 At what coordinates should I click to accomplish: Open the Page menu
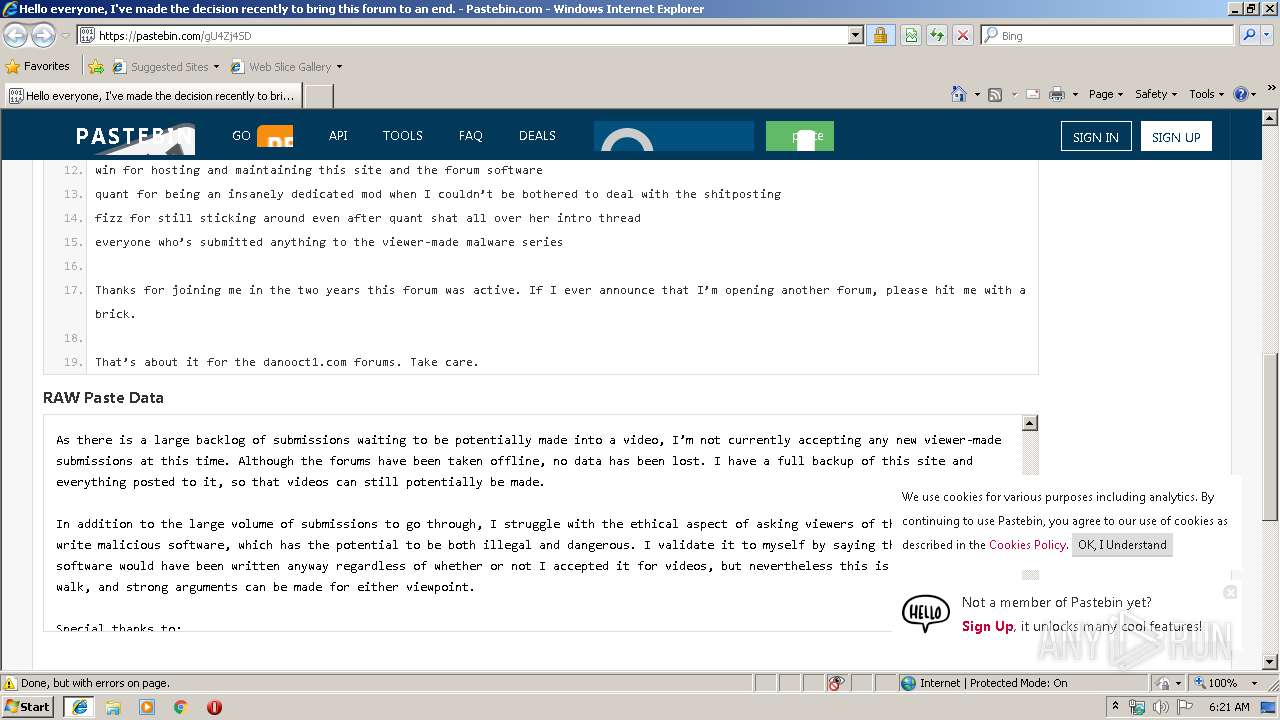(1105, 94)
